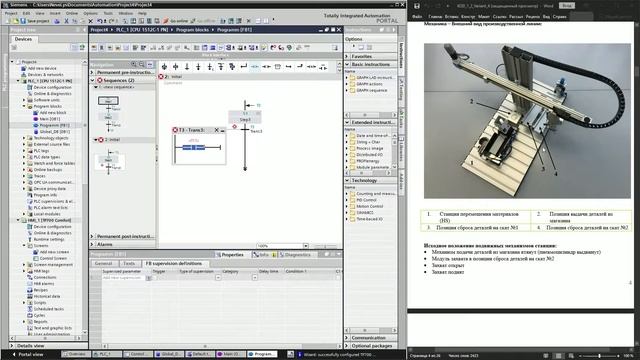The width and height of the screenshot is (640, 360).
Task: Click the Step3 block in the sequence
Action: coord(245,117)
